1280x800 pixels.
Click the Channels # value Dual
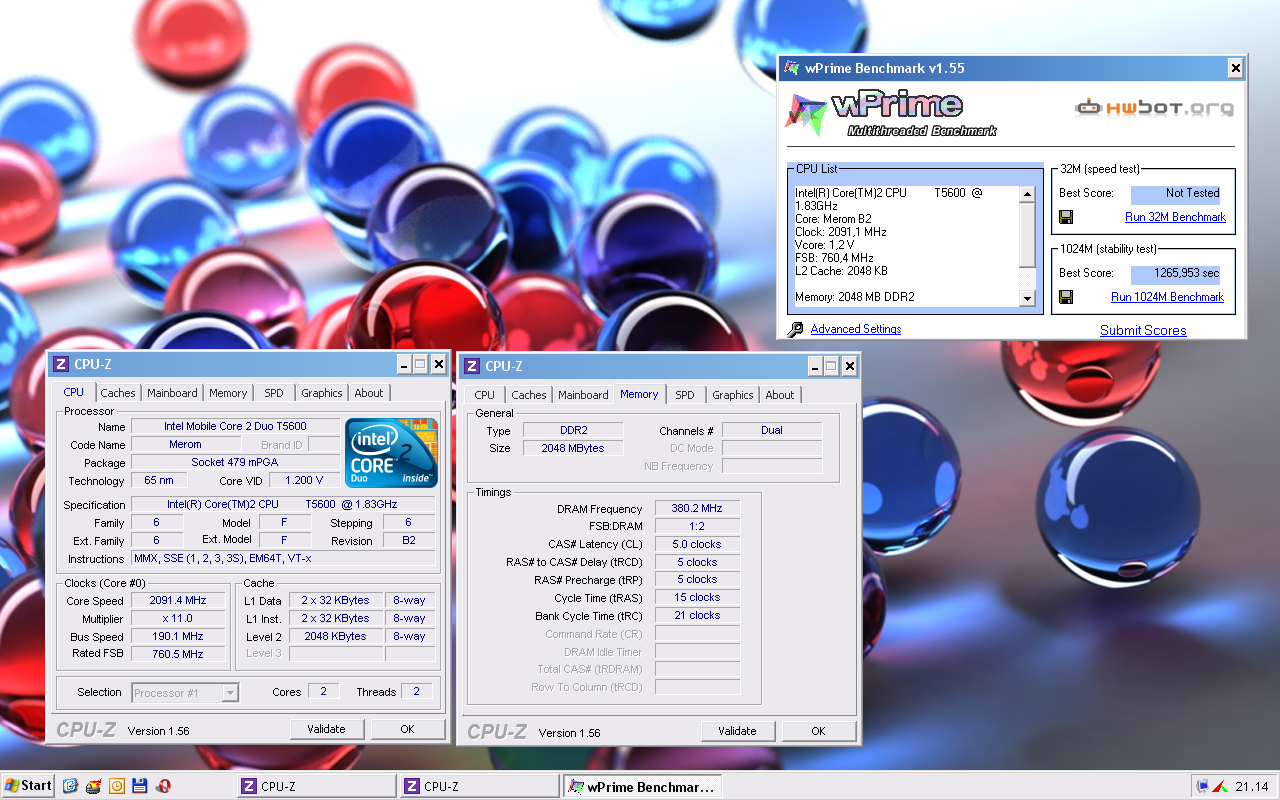coord(772,430)
